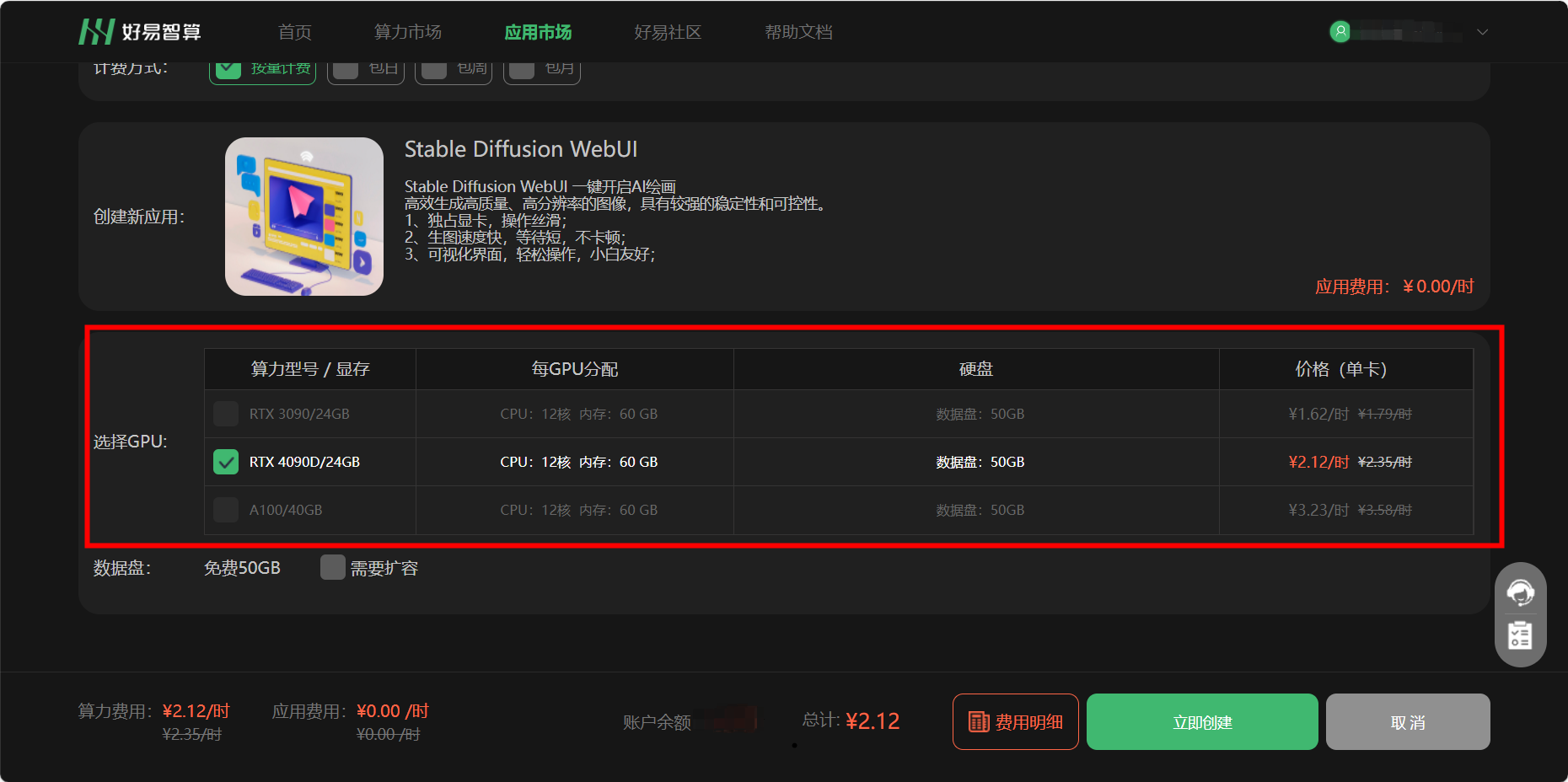Click the 硬盘 column header
Viewport: 1568px width, 782px height.
pyautogui.click(x=976, y=369)
